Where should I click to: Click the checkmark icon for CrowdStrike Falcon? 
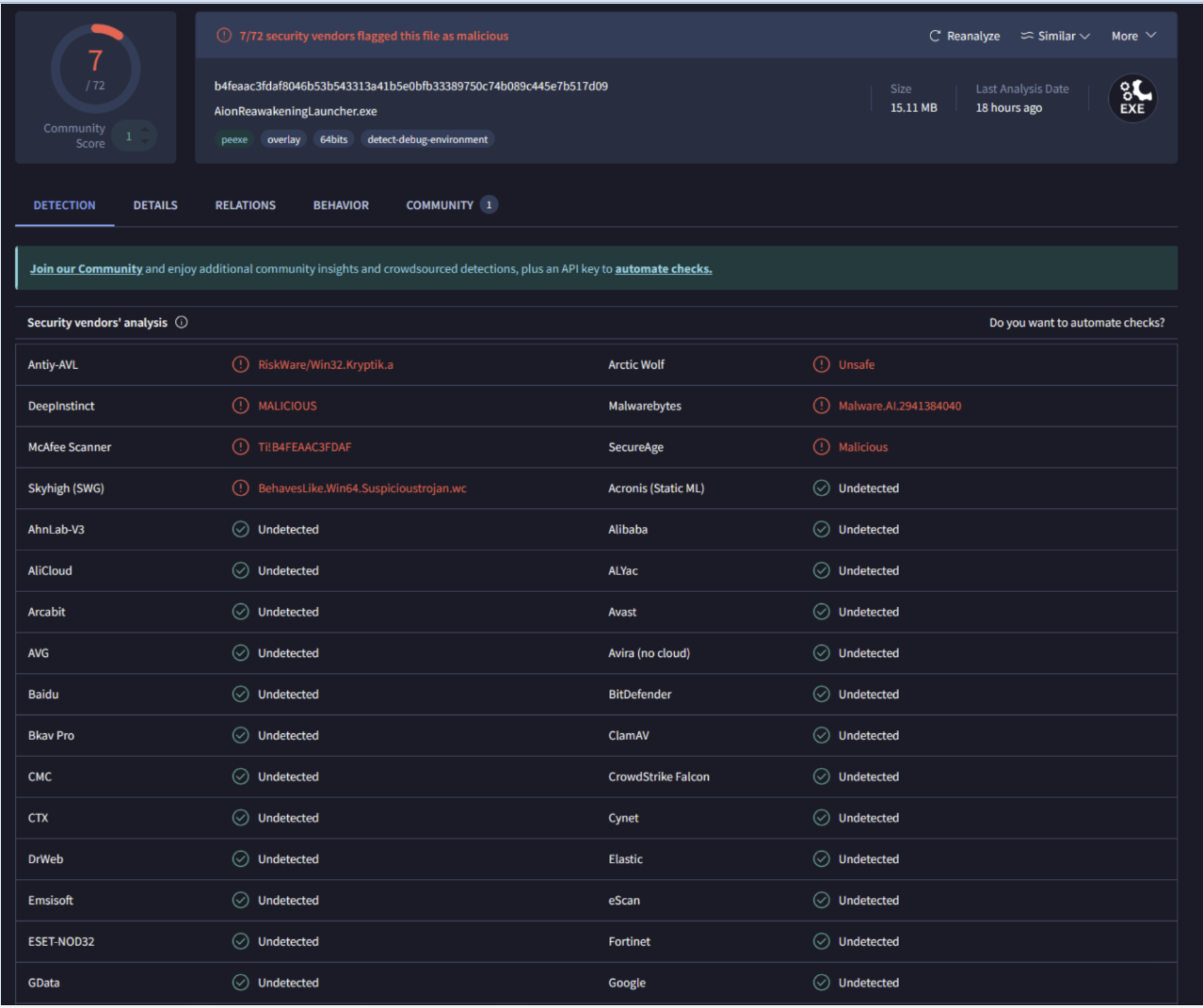[822, 776]
